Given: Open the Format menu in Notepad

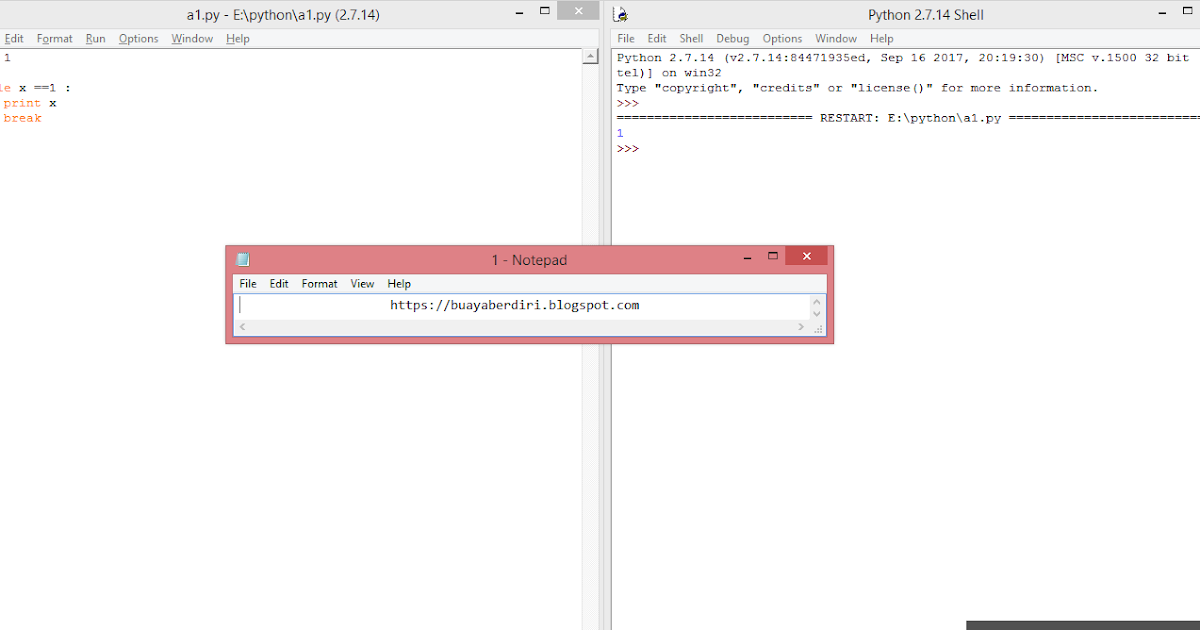Looking at the screenshot, I should click(x=319, y=283).
